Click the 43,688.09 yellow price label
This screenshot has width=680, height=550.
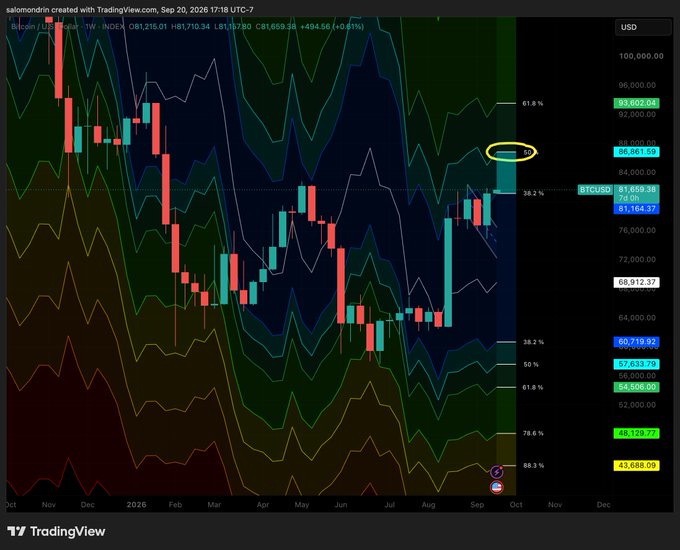[637, 465]
